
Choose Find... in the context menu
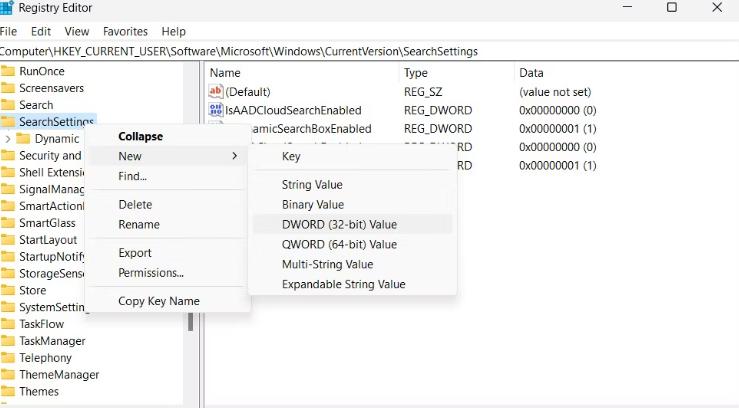click(167, 176)
